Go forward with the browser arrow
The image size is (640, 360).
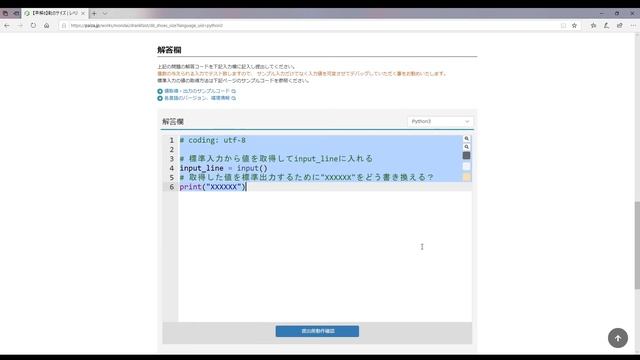20,25
